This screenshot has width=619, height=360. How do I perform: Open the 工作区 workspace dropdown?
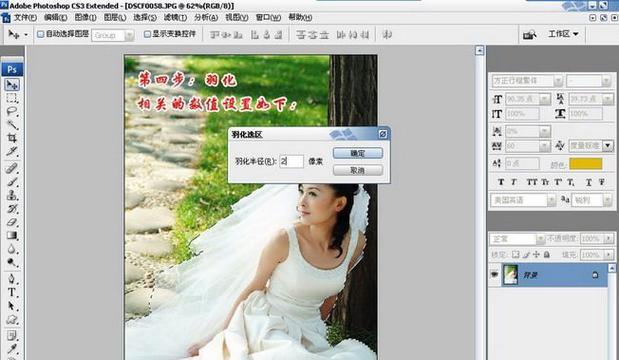[563, 34]
